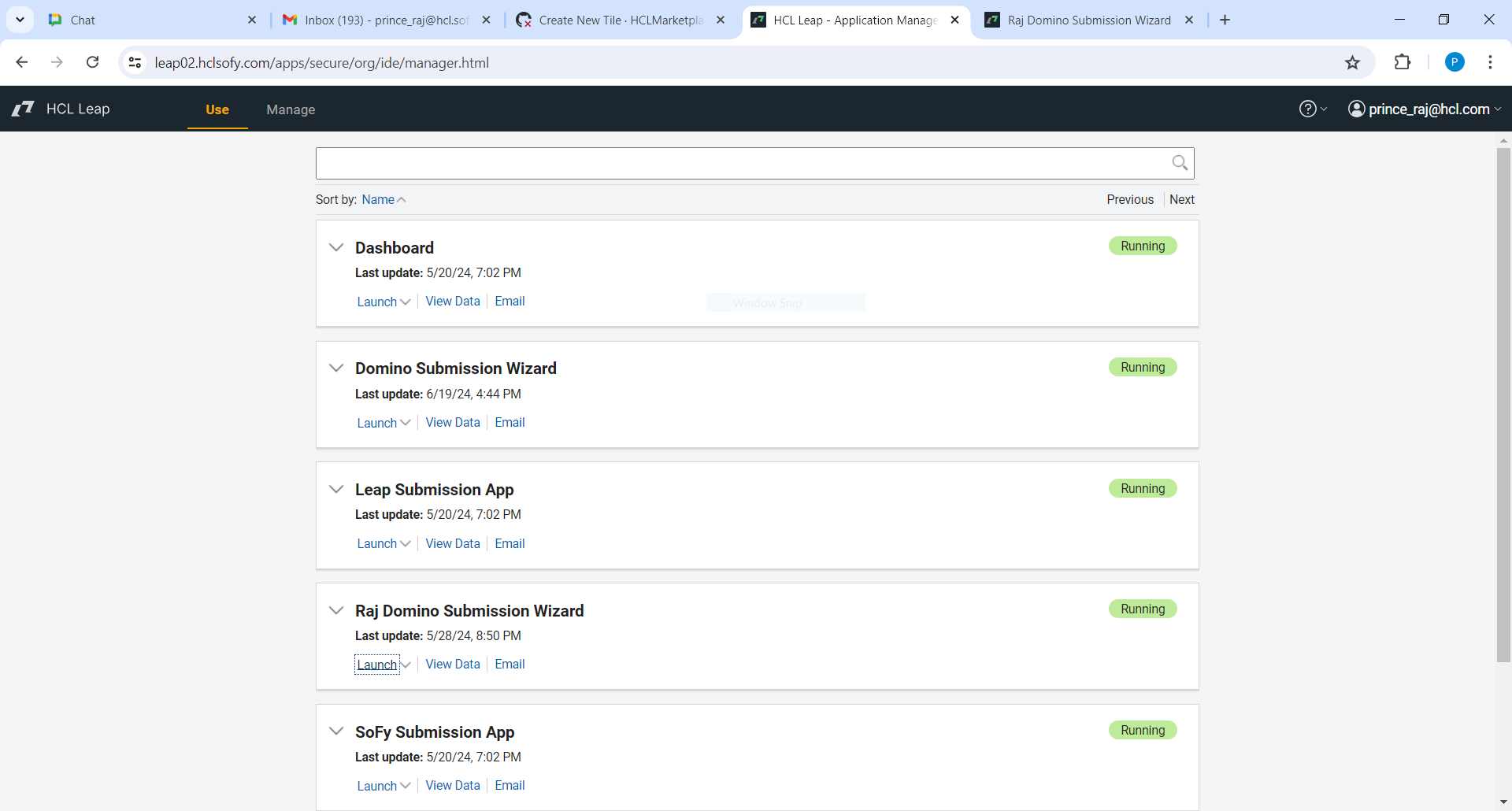Go forward in browser history

[x=57, y=62]
